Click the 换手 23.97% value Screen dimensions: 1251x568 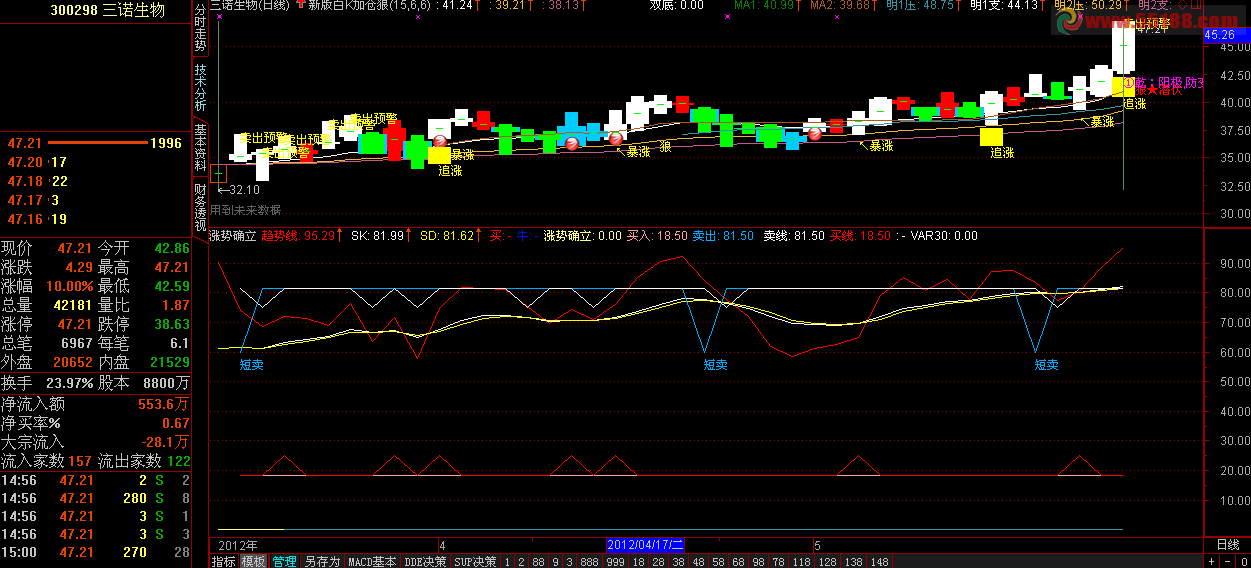tap(68, 383)
